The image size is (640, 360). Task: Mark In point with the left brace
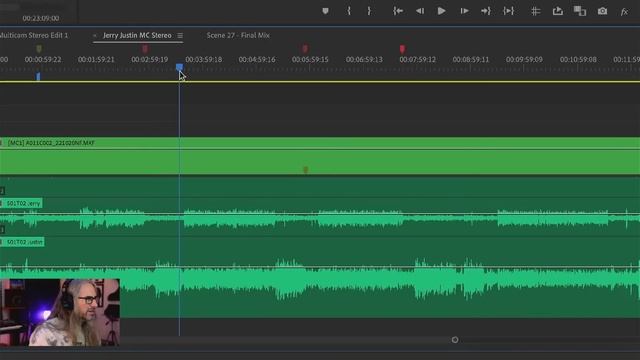(349, 11)
